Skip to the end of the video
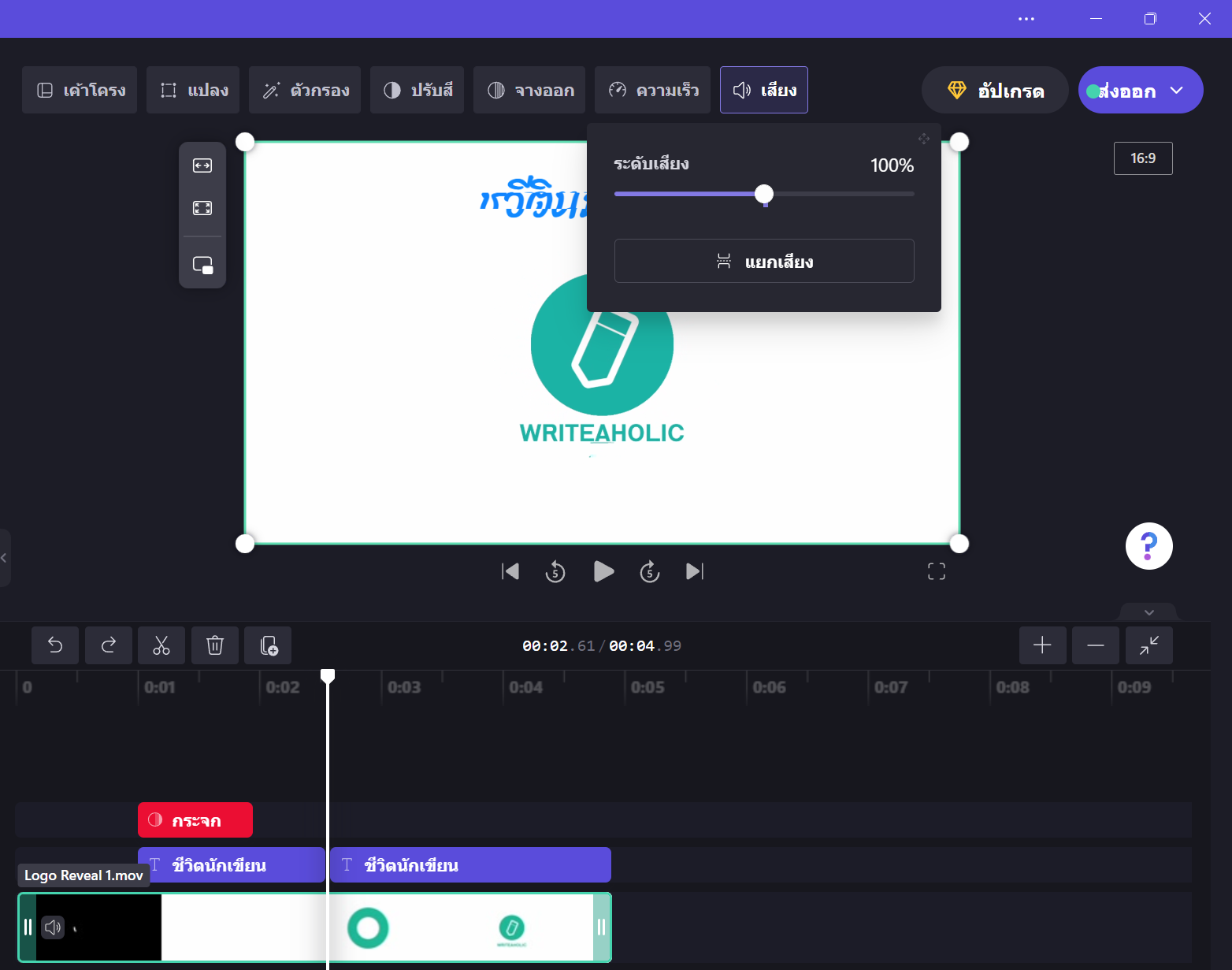This screenshot has height=970, width=1232. [x=695, y=571]
